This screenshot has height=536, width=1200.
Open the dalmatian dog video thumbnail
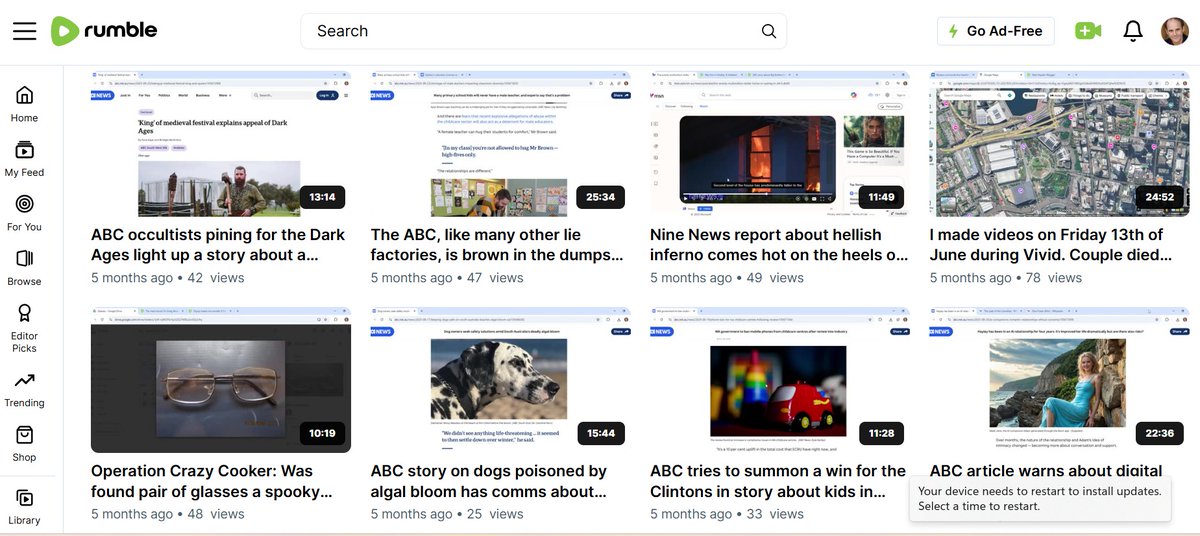pos(500,380)
